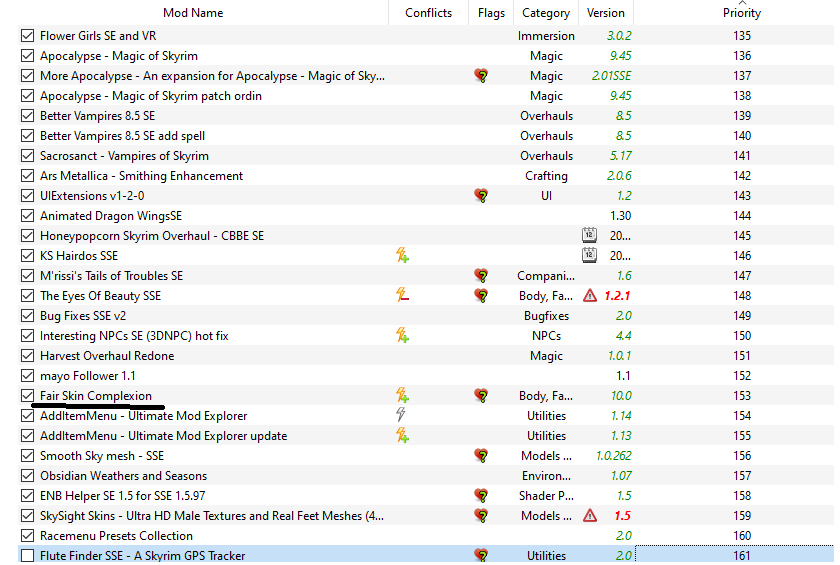
Task: Click version 2.01SSE of More Apocalypse
Action: click(x=611, y=76)
